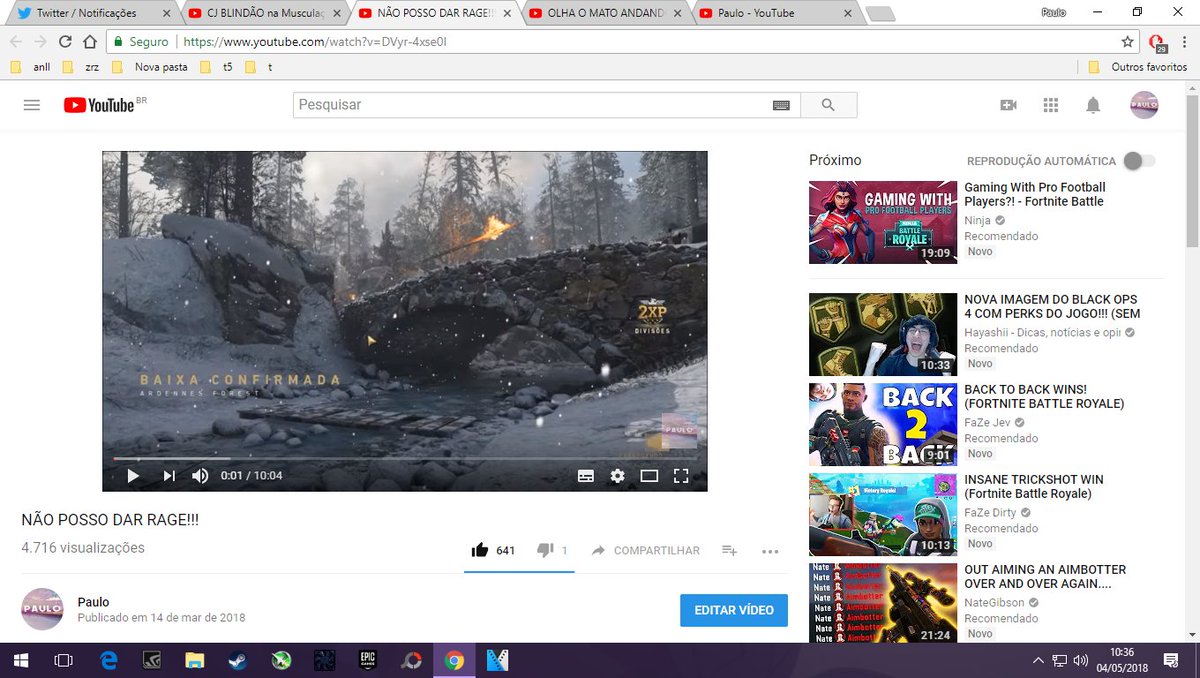1200x678 pixels.
Task: Open the Ninja channel name
Action: click(978, 220)
